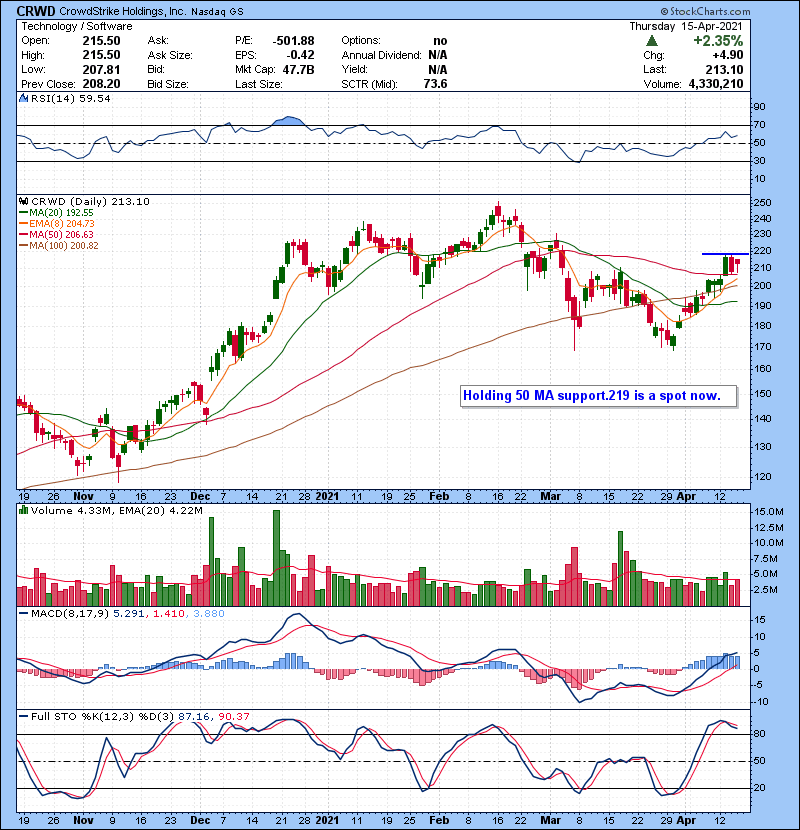Click the Prev Close value 208.20
This screenshot has width=800, height=830.
(101, 84)
